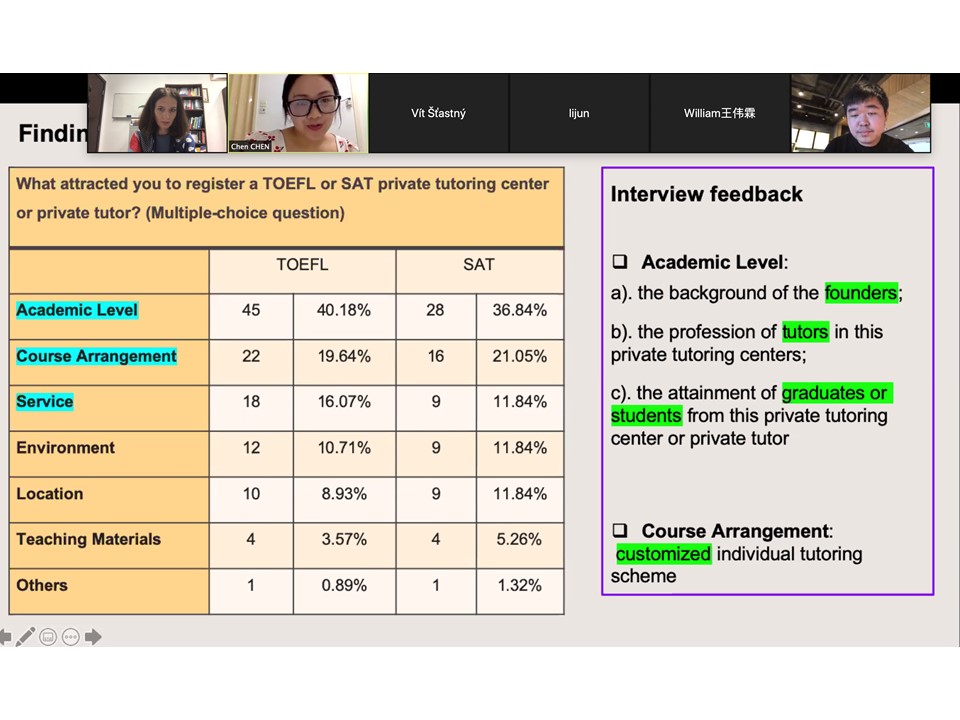
Task: Click the Teaching Materials row label
Action: [89, 539]
